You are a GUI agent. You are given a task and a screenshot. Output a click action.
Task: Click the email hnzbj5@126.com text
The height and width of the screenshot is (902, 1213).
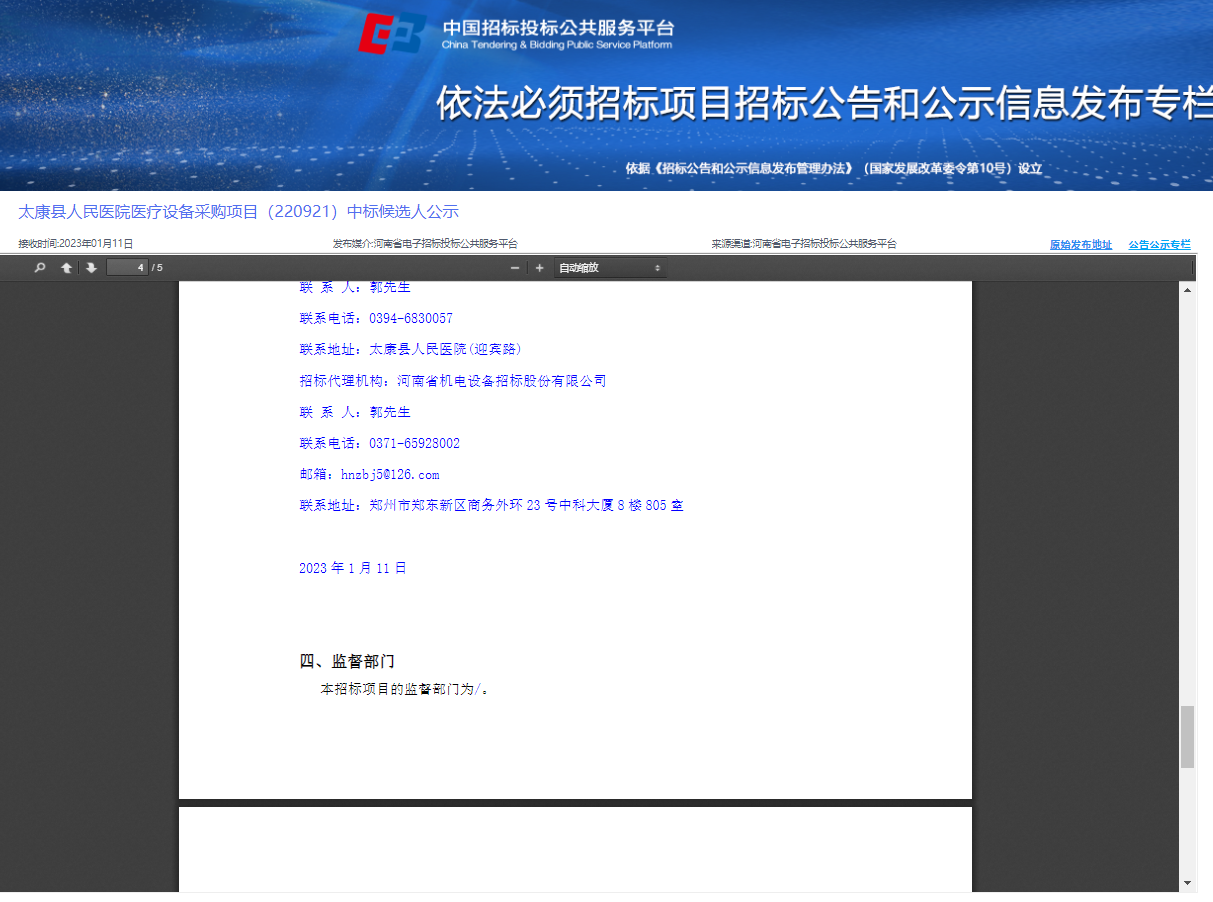click(x=389, y=475)
